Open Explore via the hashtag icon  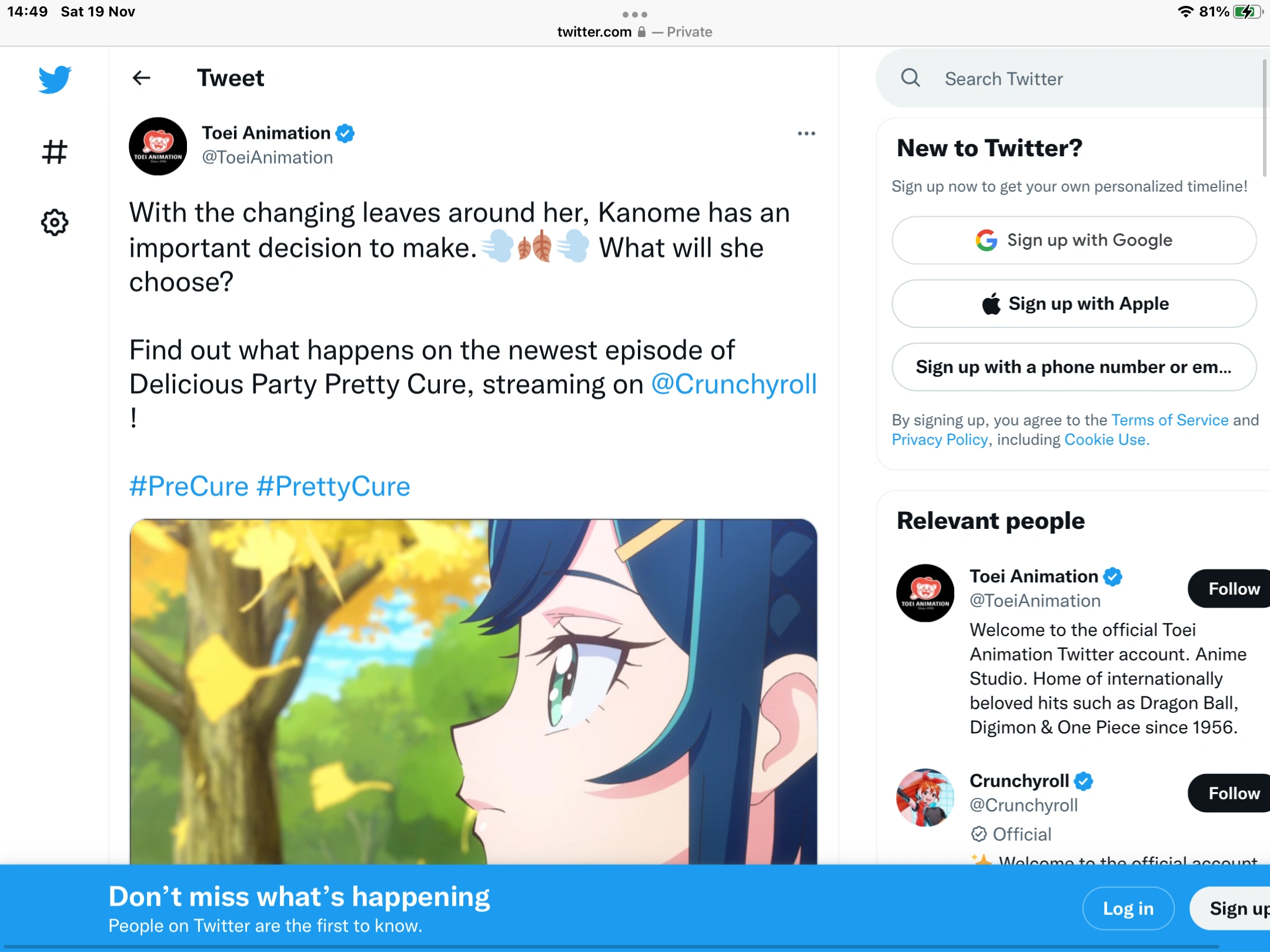[54, 152]
